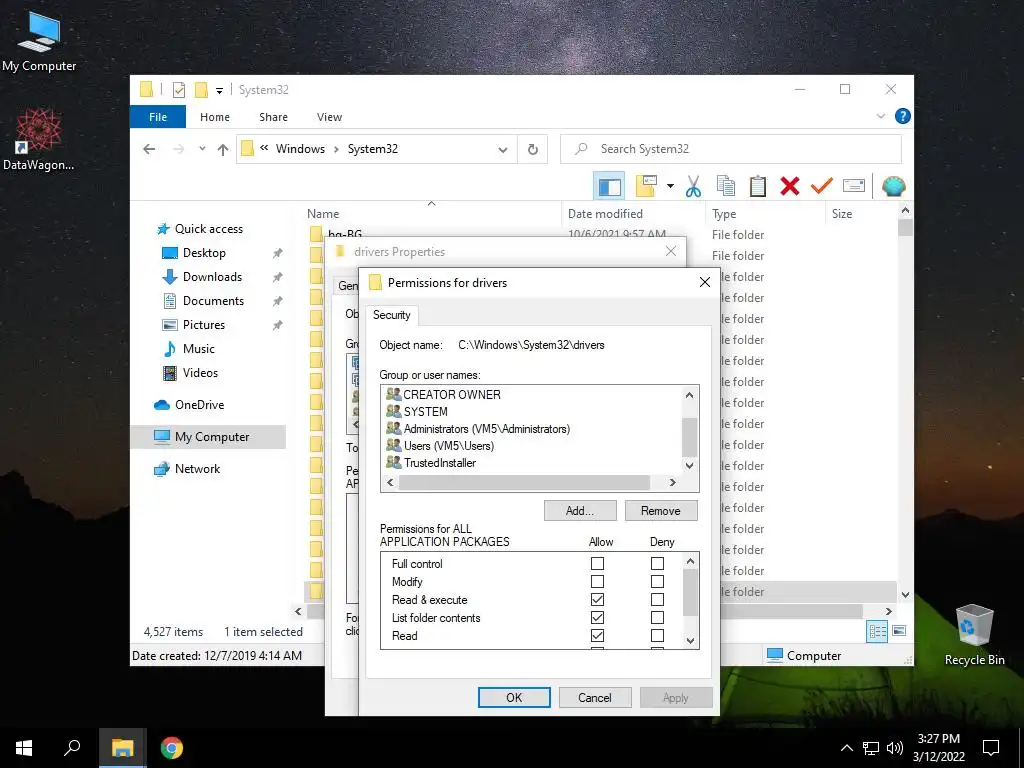Open File Explorer from the taskbar
The height and width of the screenshot is (768, 1024).
122,748
